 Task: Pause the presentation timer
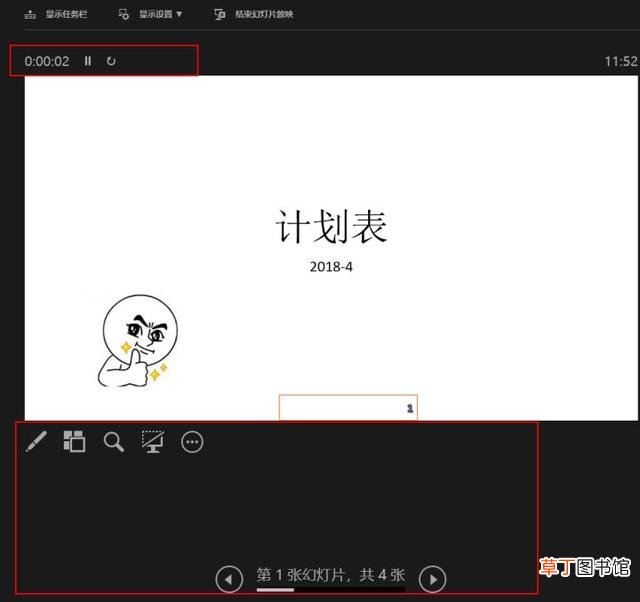(88, 61)
